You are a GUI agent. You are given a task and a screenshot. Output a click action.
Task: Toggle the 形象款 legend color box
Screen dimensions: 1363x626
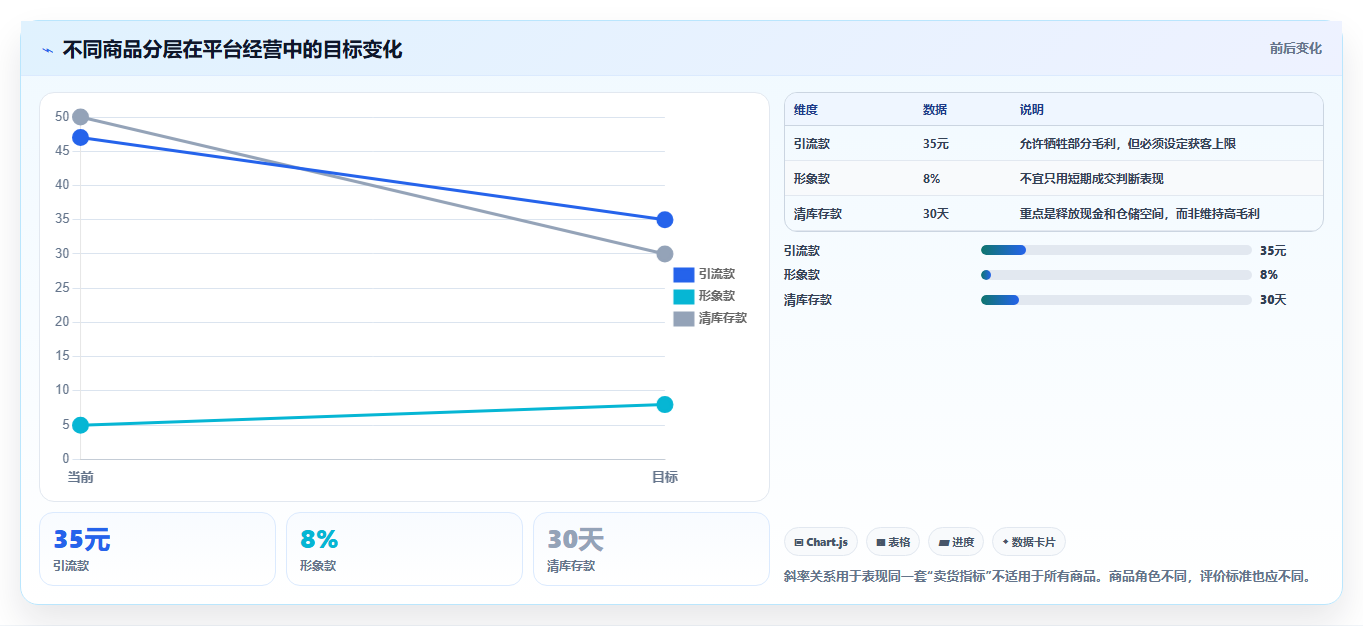tap(683, 296)
